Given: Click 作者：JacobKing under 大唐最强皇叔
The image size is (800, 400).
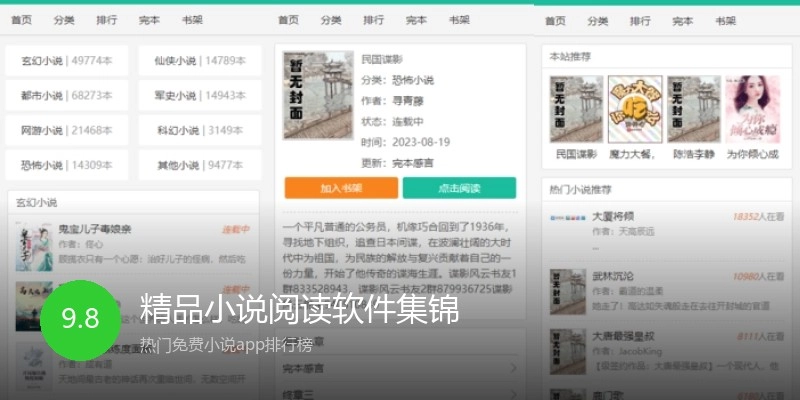Looking at the screenshot, I should [x=627, y=352].
